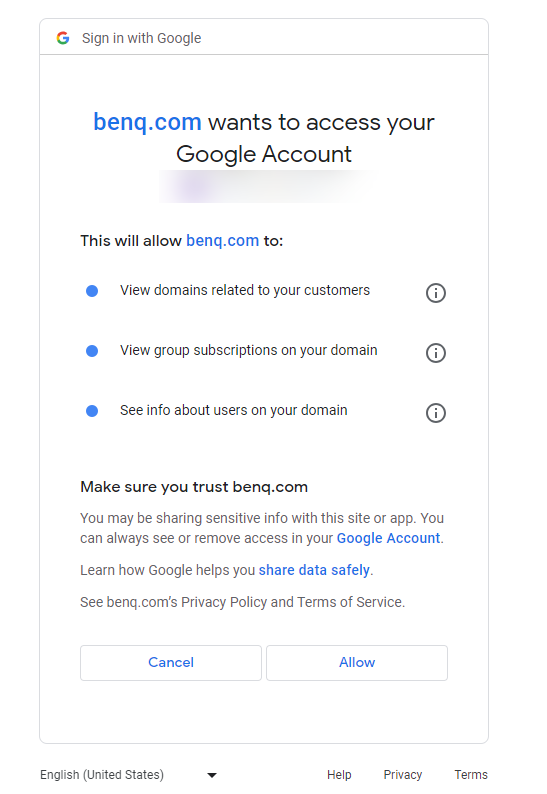Click benq.com link in 'This will allow' line
547x794 pixels.
222,241
